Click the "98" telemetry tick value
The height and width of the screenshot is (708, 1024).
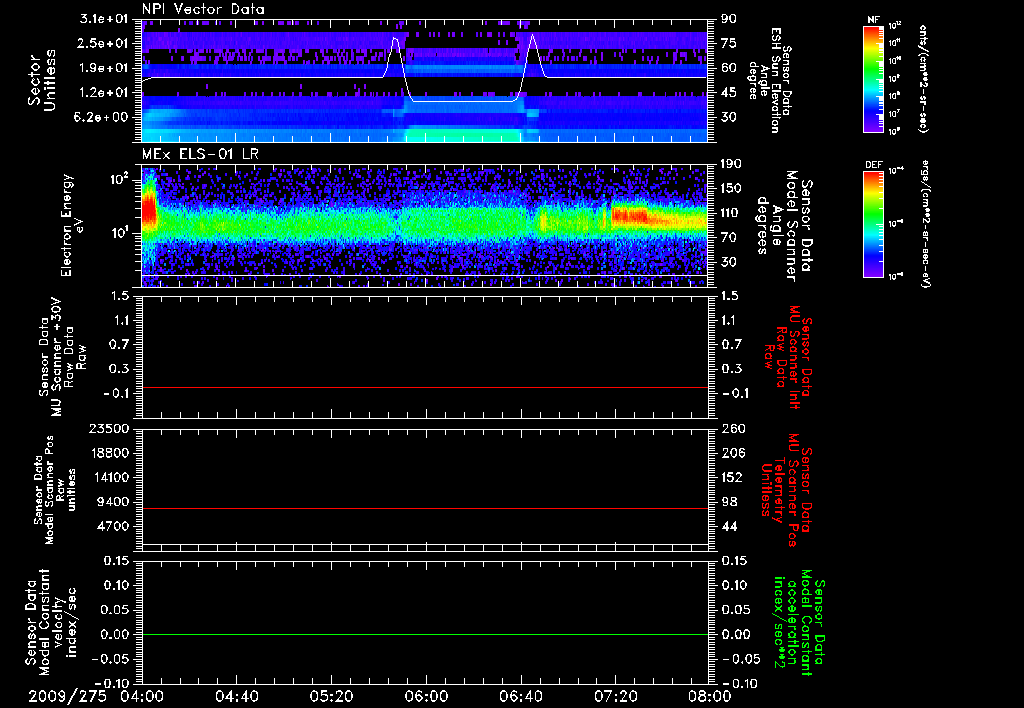[729, 502]
